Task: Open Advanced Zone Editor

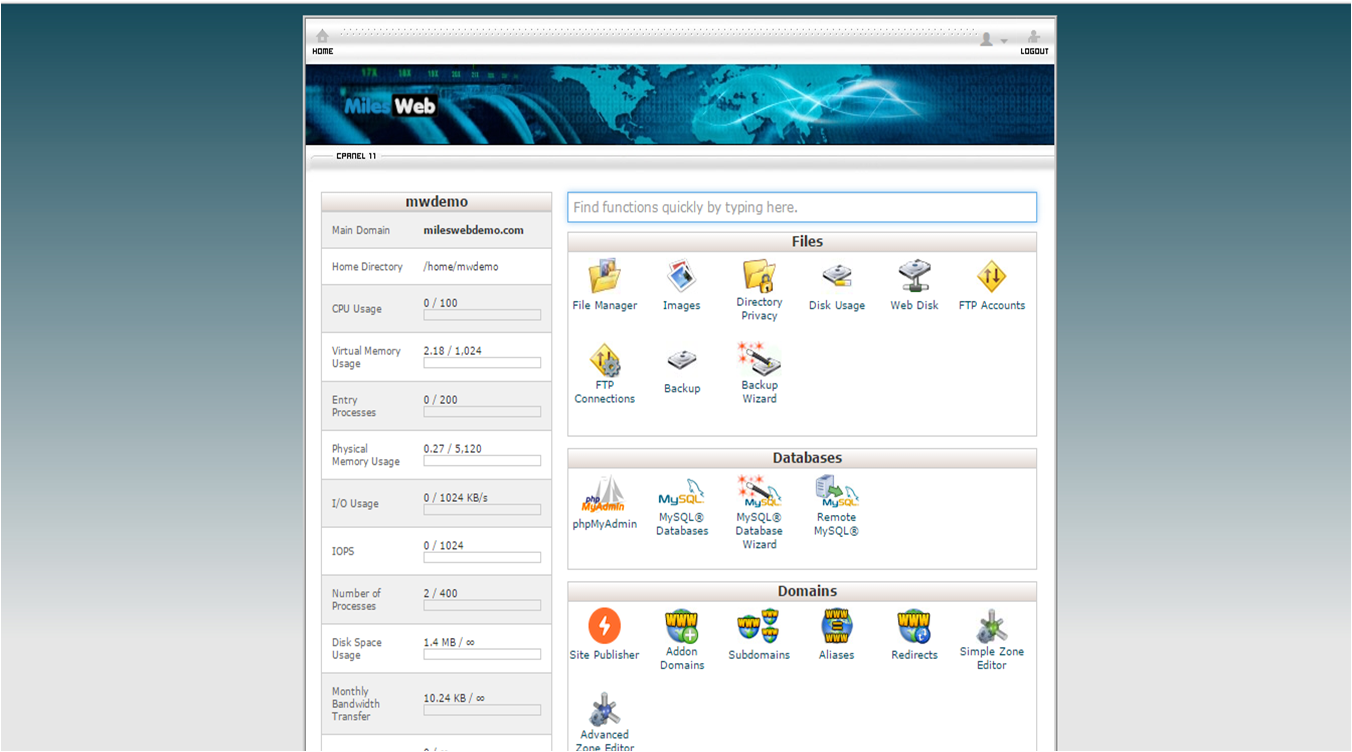Action: [x=604, y=709]
